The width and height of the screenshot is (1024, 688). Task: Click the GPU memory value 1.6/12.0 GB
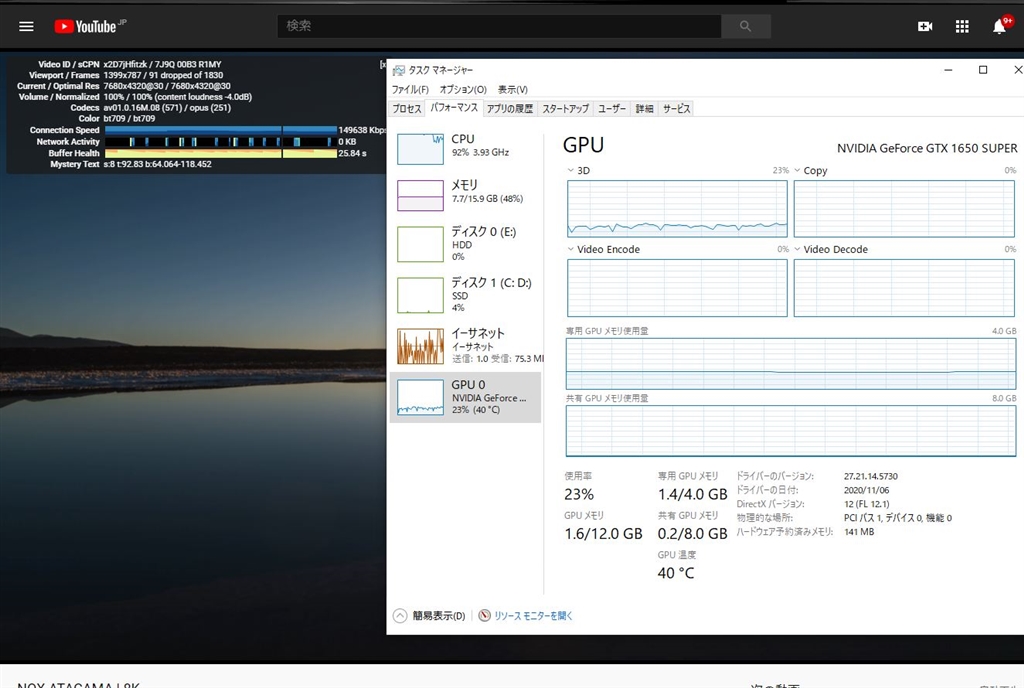603,533
